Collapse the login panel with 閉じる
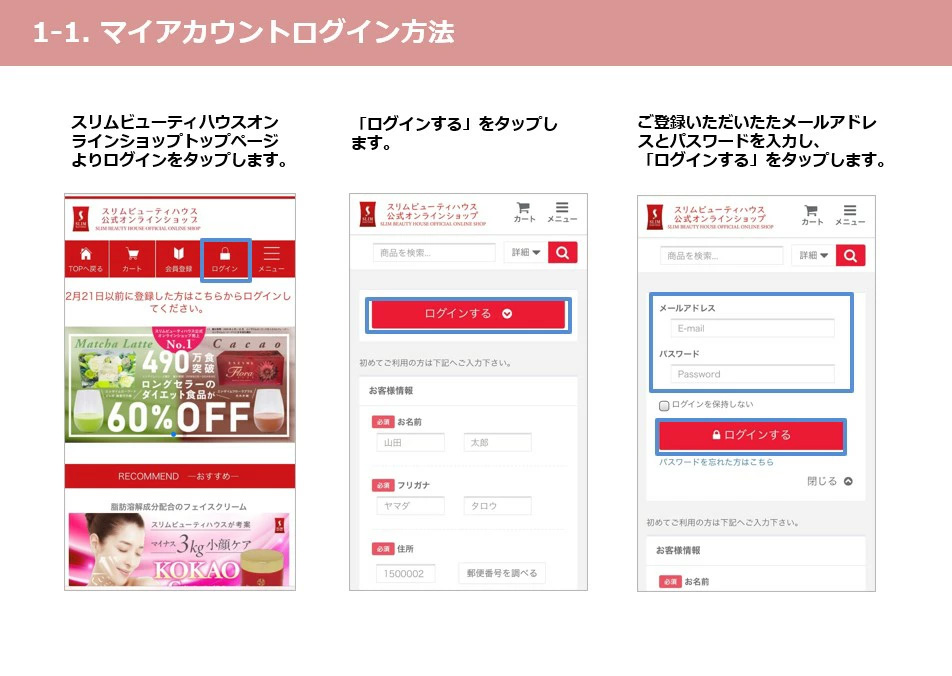Image resolution: width=952 pixels, height=676 pixels. [829, 481]
